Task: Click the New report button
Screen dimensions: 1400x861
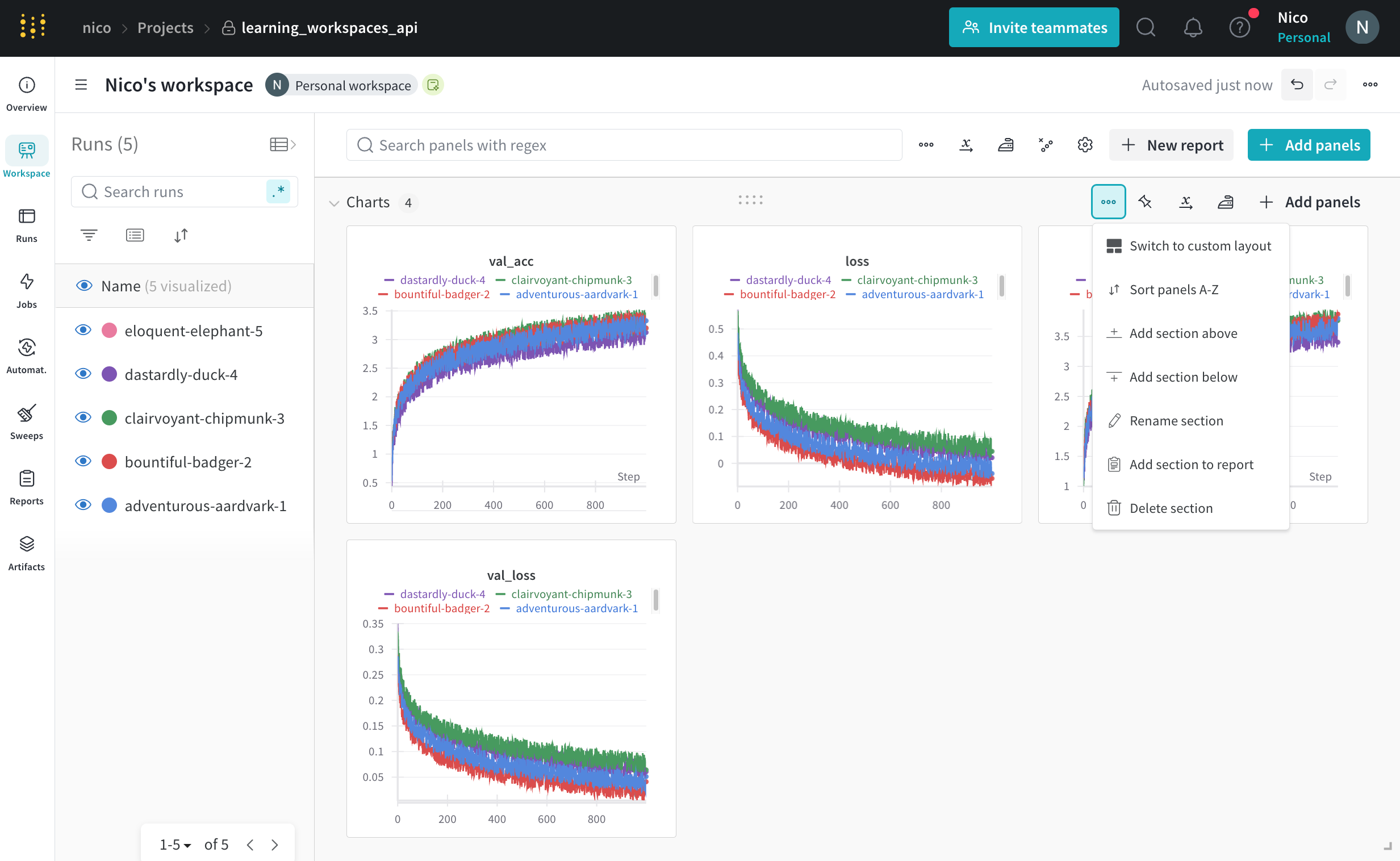Action: 1171,145
